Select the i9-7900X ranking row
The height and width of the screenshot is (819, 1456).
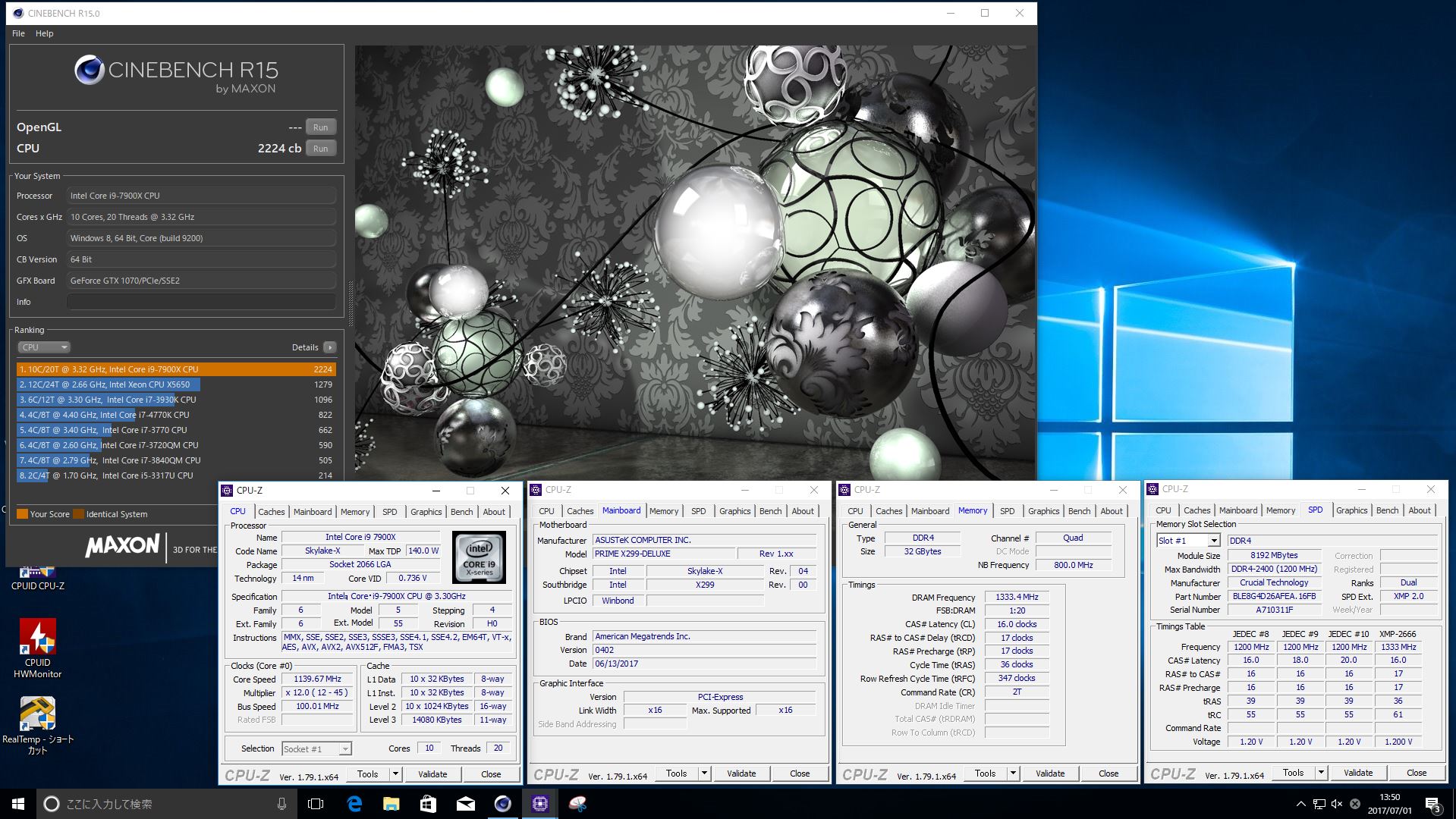click(x=176, y=369)
